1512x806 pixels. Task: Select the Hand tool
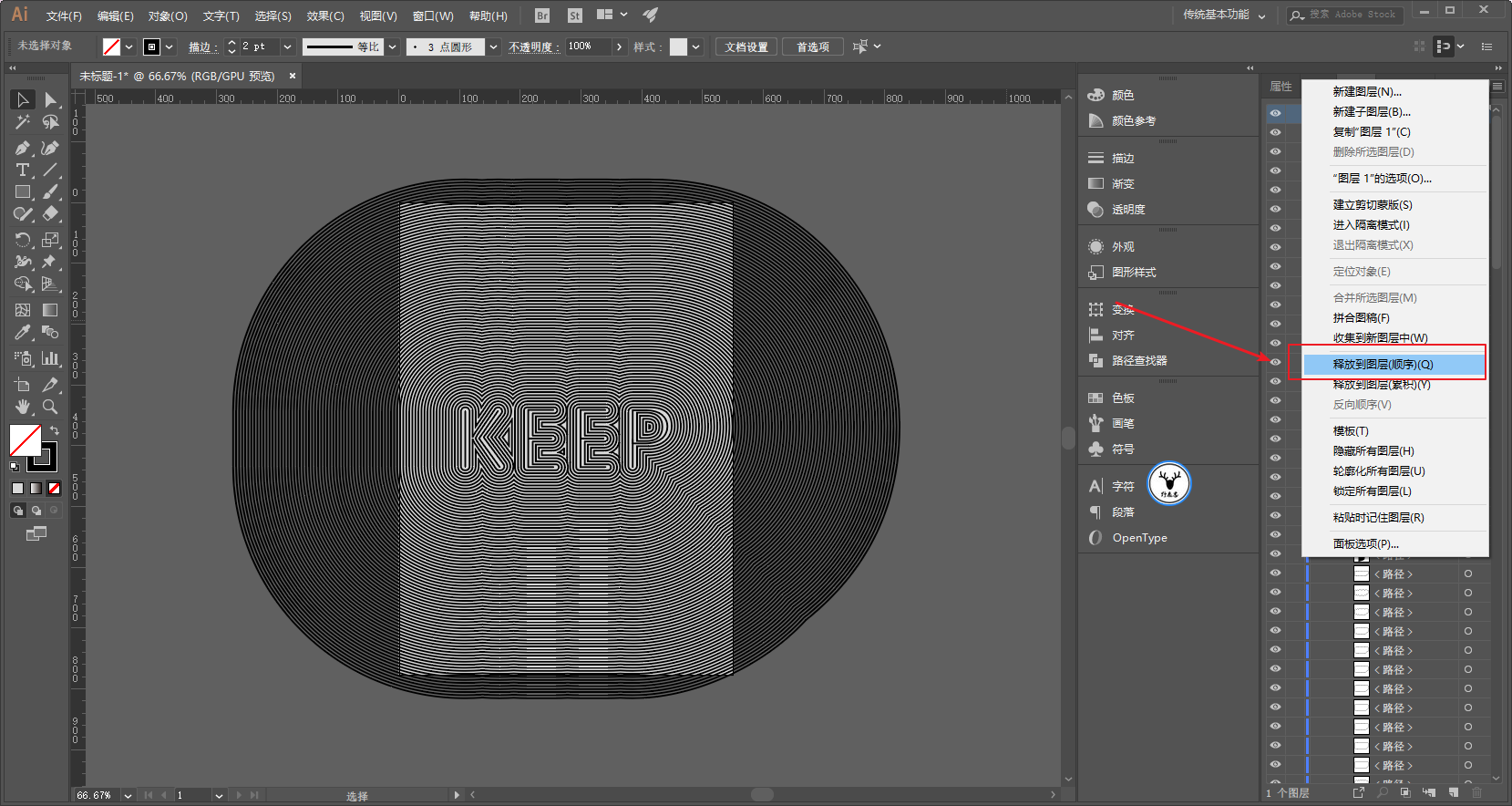[23, 407]
